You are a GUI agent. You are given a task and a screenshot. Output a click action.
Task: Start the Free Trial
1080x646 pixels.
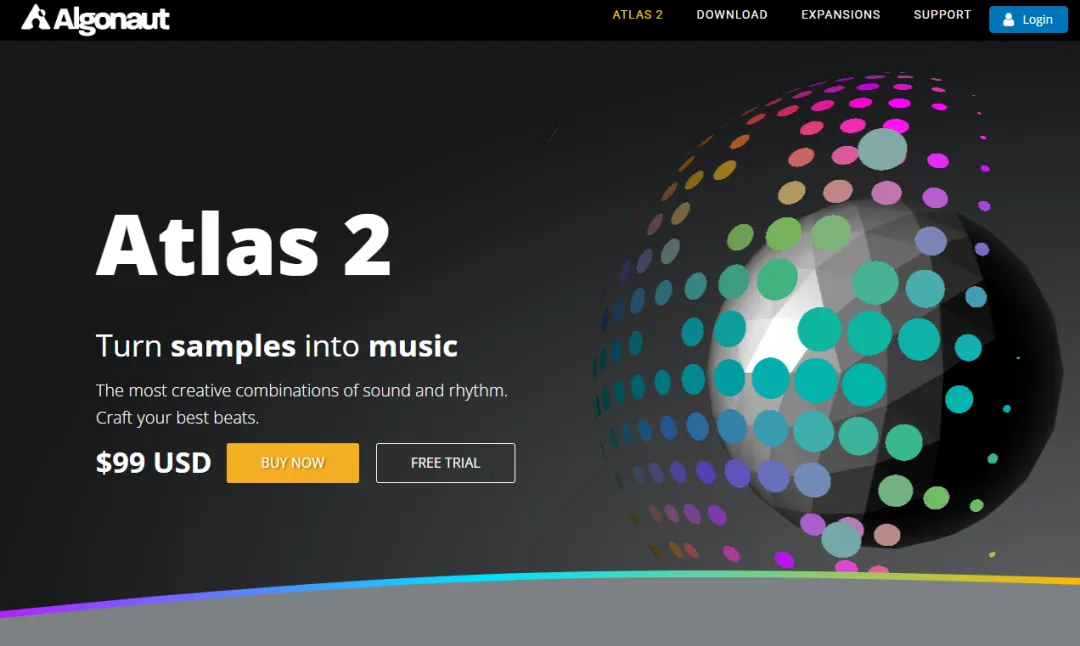(x=445, y=463)
